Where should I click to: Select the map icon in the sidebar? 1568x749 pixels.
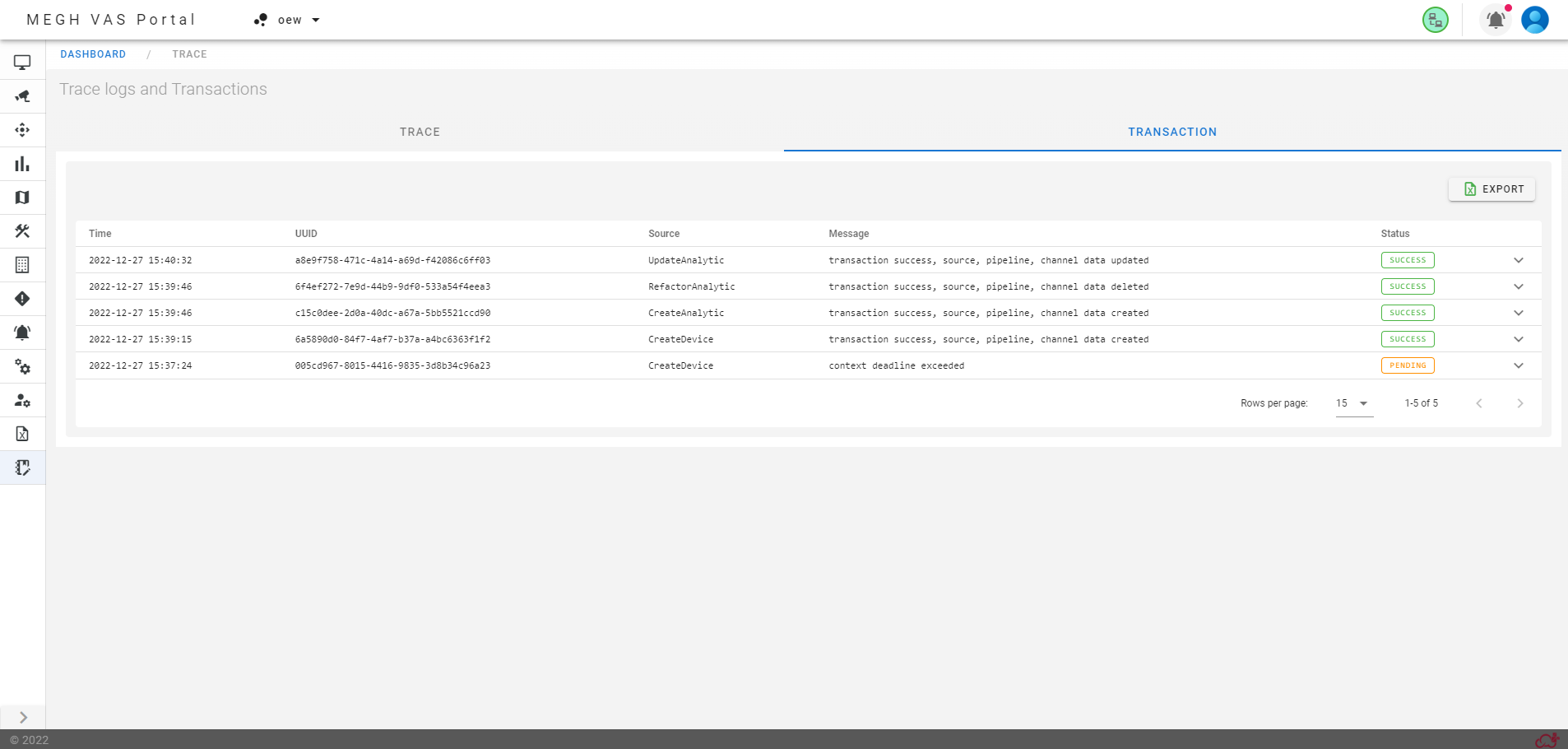coord(21,197)
